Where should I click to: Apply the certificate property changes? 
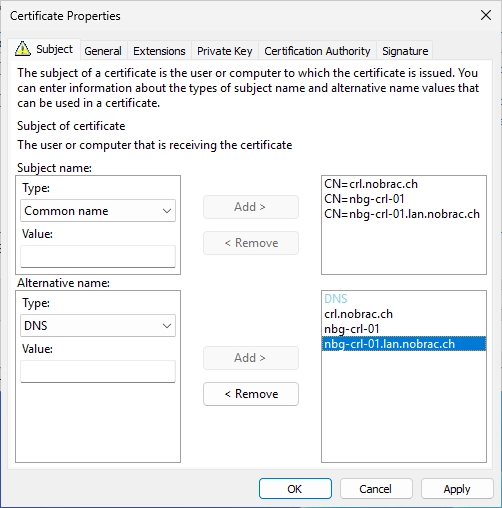click(x=457, y=489)
